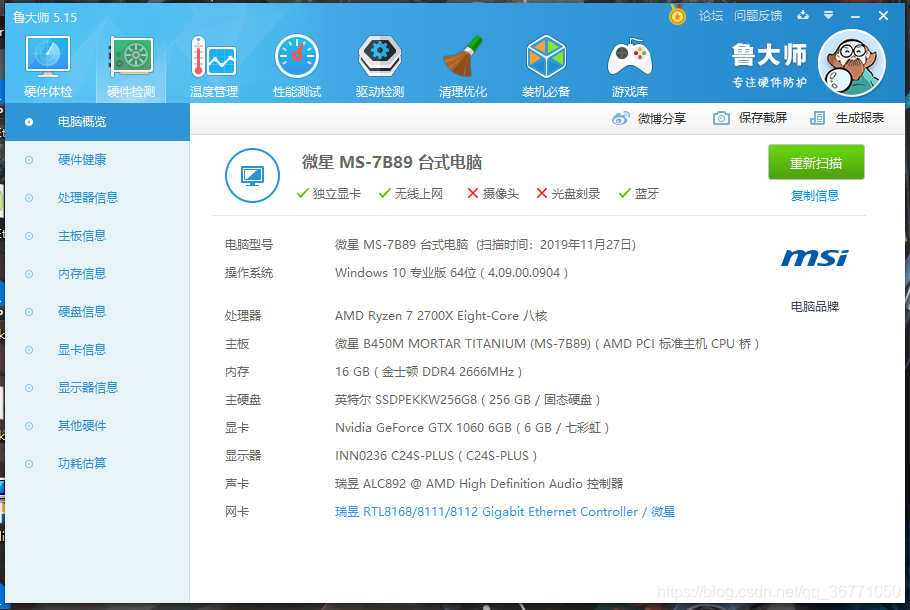Minimize the 鲁大师 window
910x610 pixels.
(x=855, y=16)
